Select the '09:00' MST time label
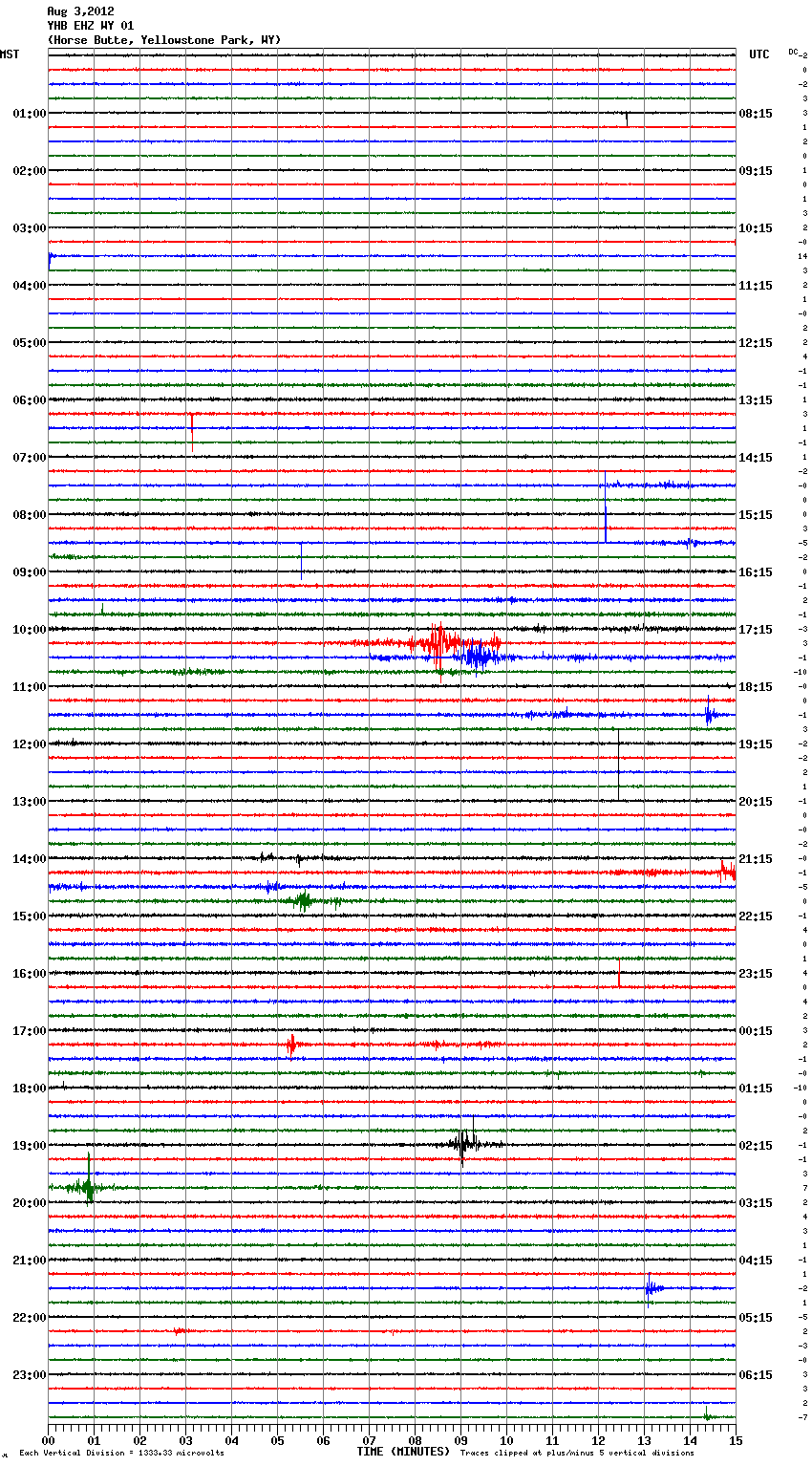This screenshot has height=1466, width=812. tap(30, 572)
